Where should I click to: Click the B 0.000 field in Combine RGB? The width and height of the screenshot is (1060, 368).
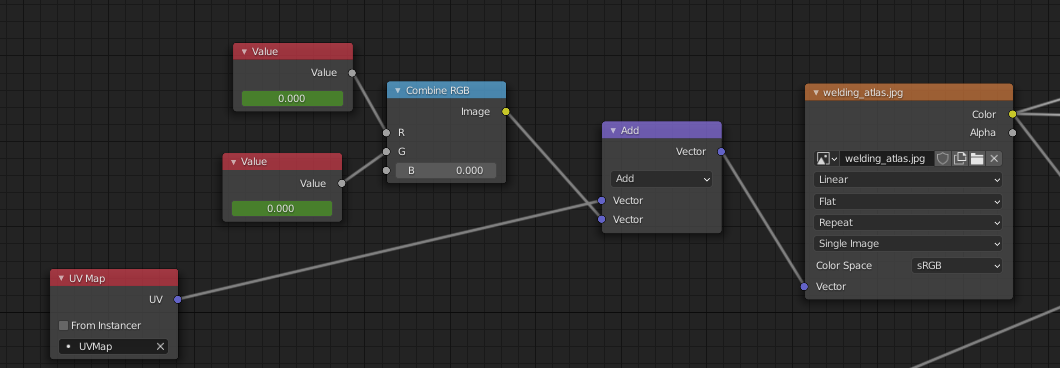click(446, 170)
